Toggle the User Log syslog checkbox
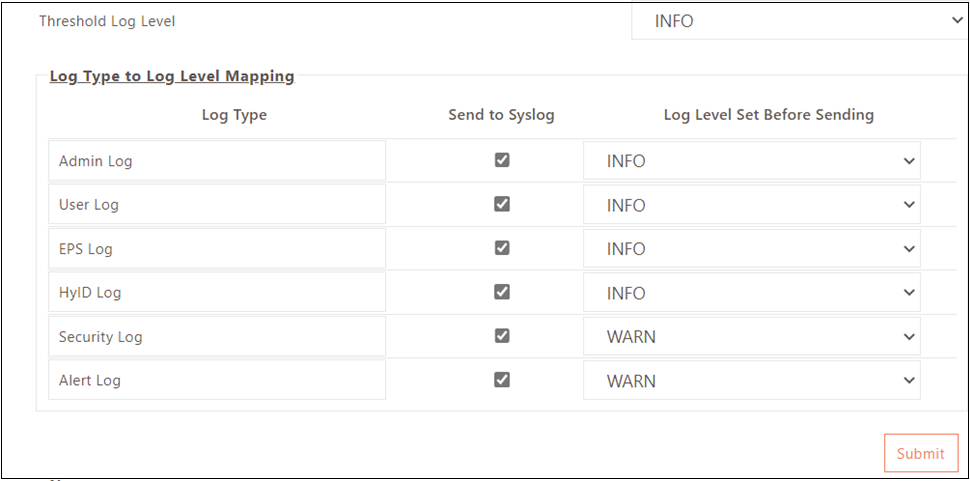The width and height of the screenshot is (970, 481). click(502, 204)
